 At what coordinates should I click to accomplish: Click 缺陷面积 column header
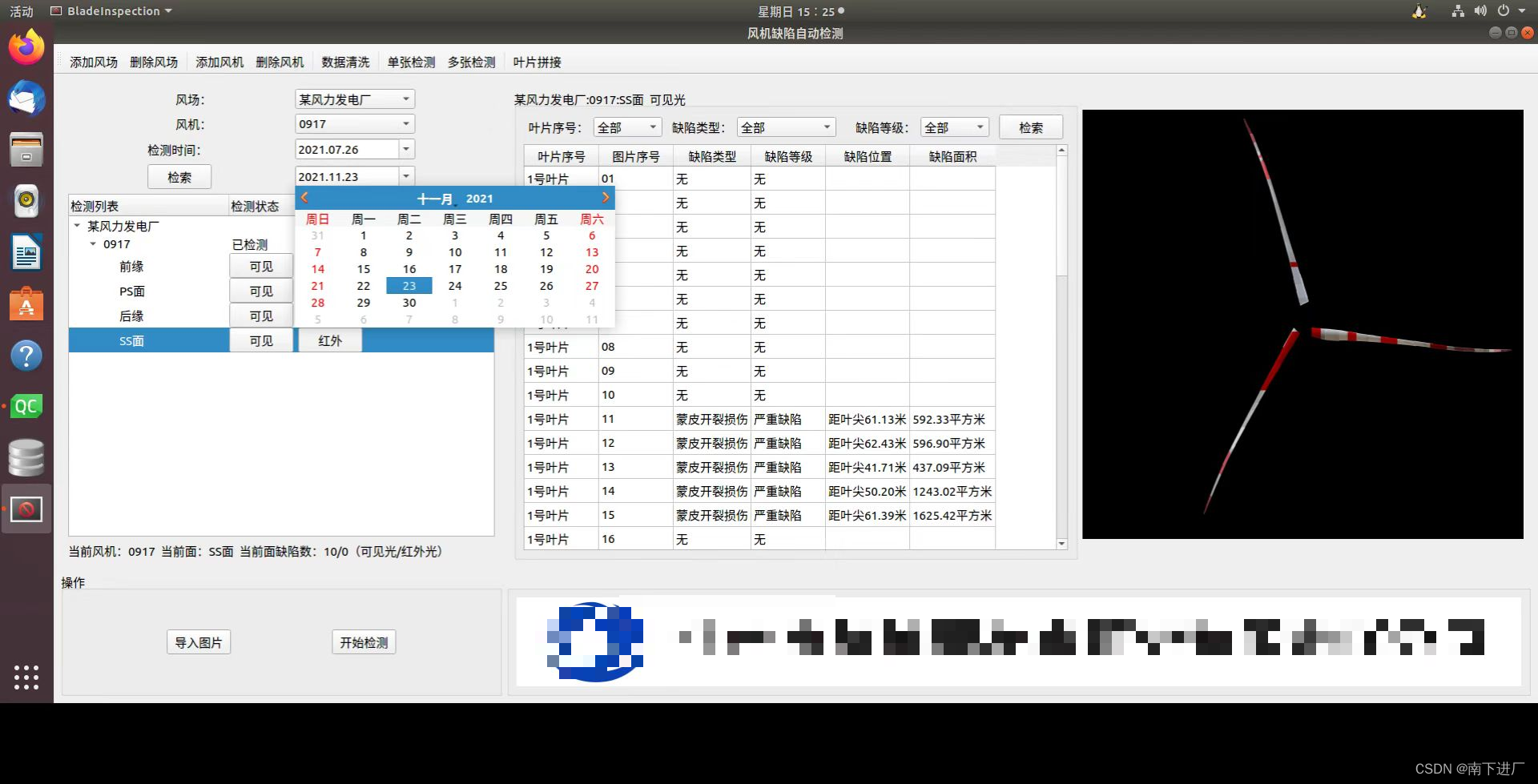(x=952, y=156)
